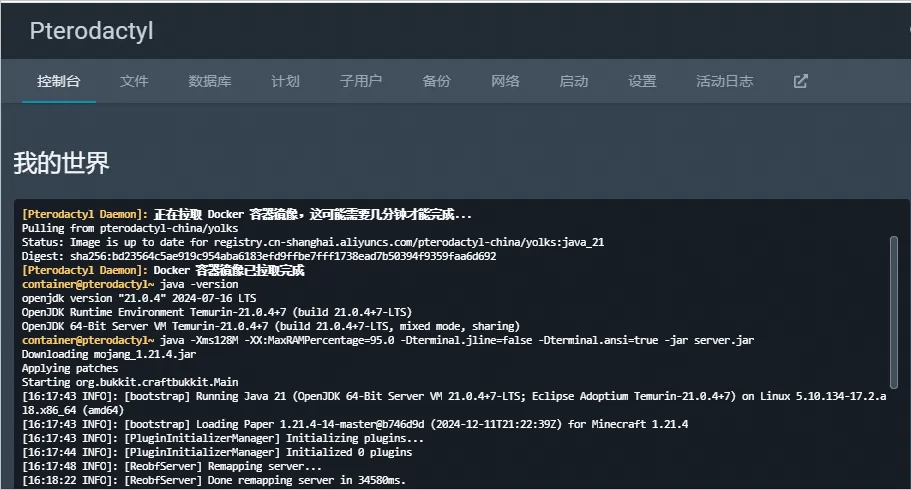This screenshot has width=911, height=490.
Task: Open the 设置 tab
Action: point(642,81)
